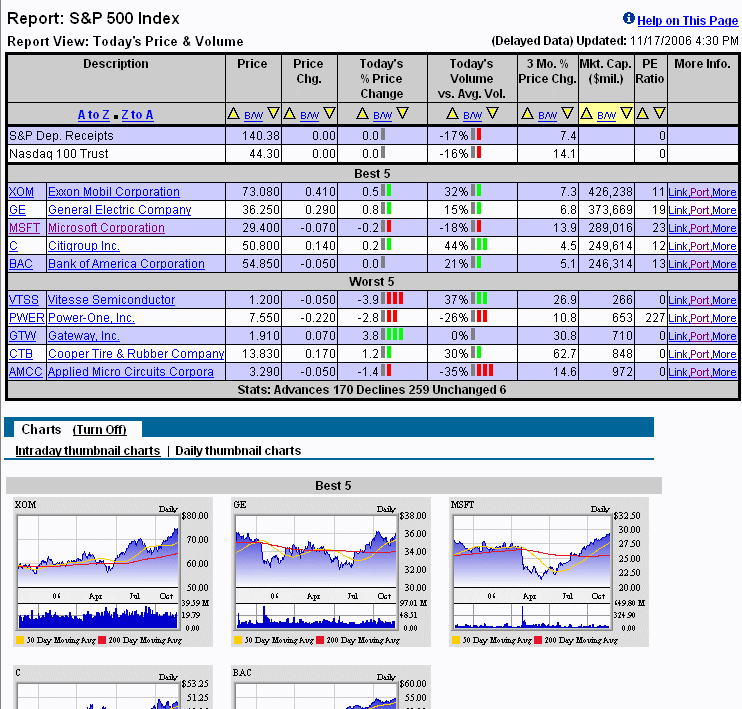Open GE ticker symbol link
742x709 pixels.
pyautogui.click(x=18, y=210)
